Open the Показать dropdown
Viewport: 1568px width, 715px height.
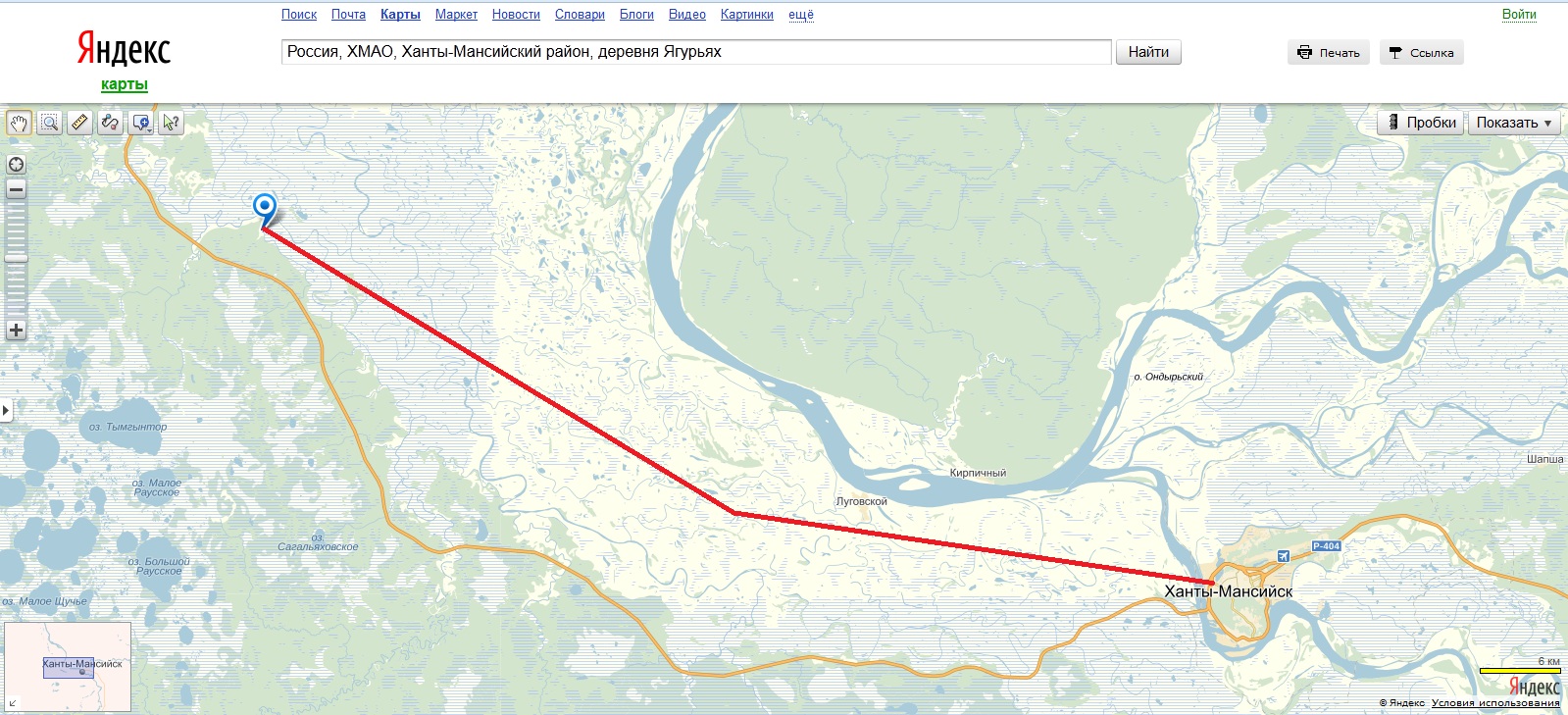(1514, 123)
